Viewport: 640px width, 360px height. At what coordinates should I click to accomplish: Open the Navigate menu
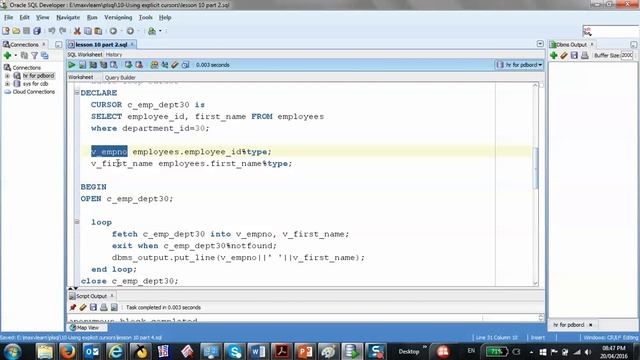(x=68, y=18)
